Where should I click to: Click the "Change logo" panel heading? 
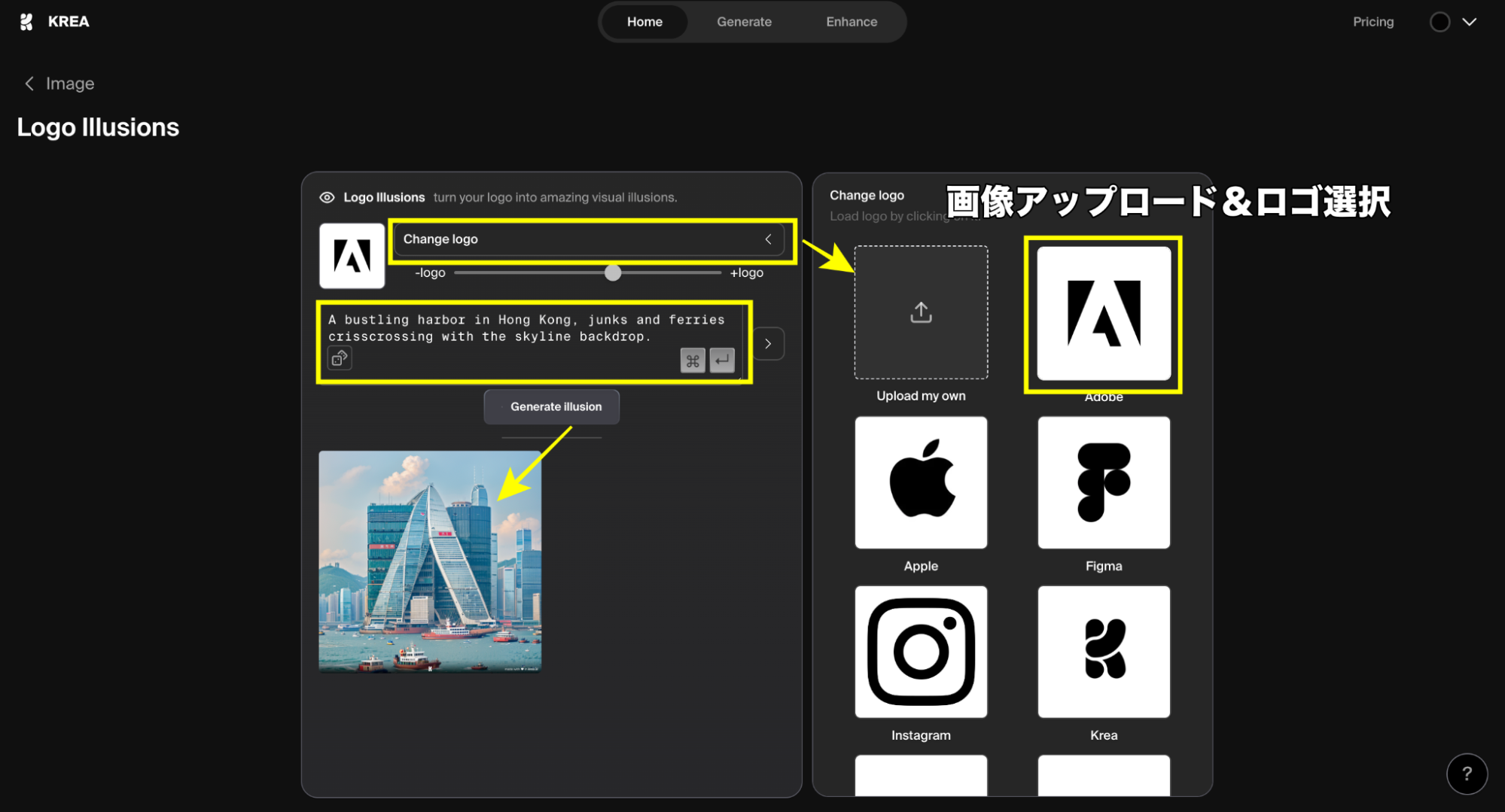[x=867, y=195]
